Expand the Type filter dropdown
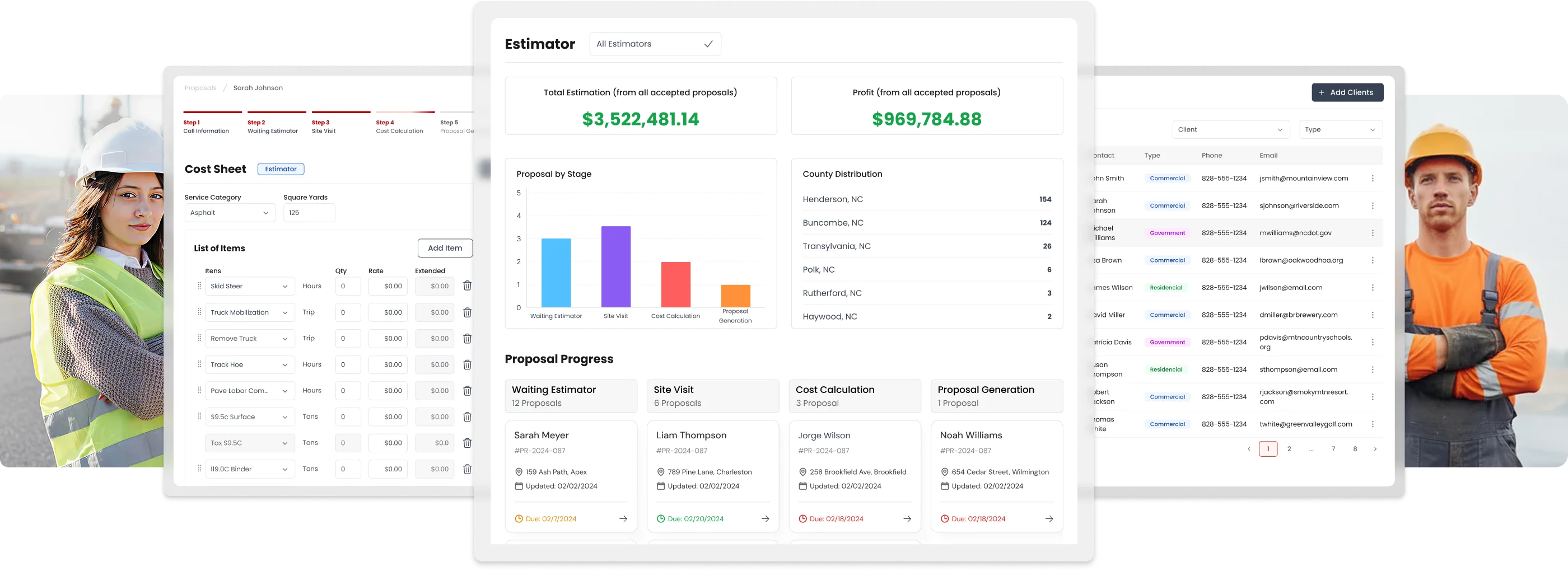This screenshot has height=571, width=1568. pos(1340,130)
